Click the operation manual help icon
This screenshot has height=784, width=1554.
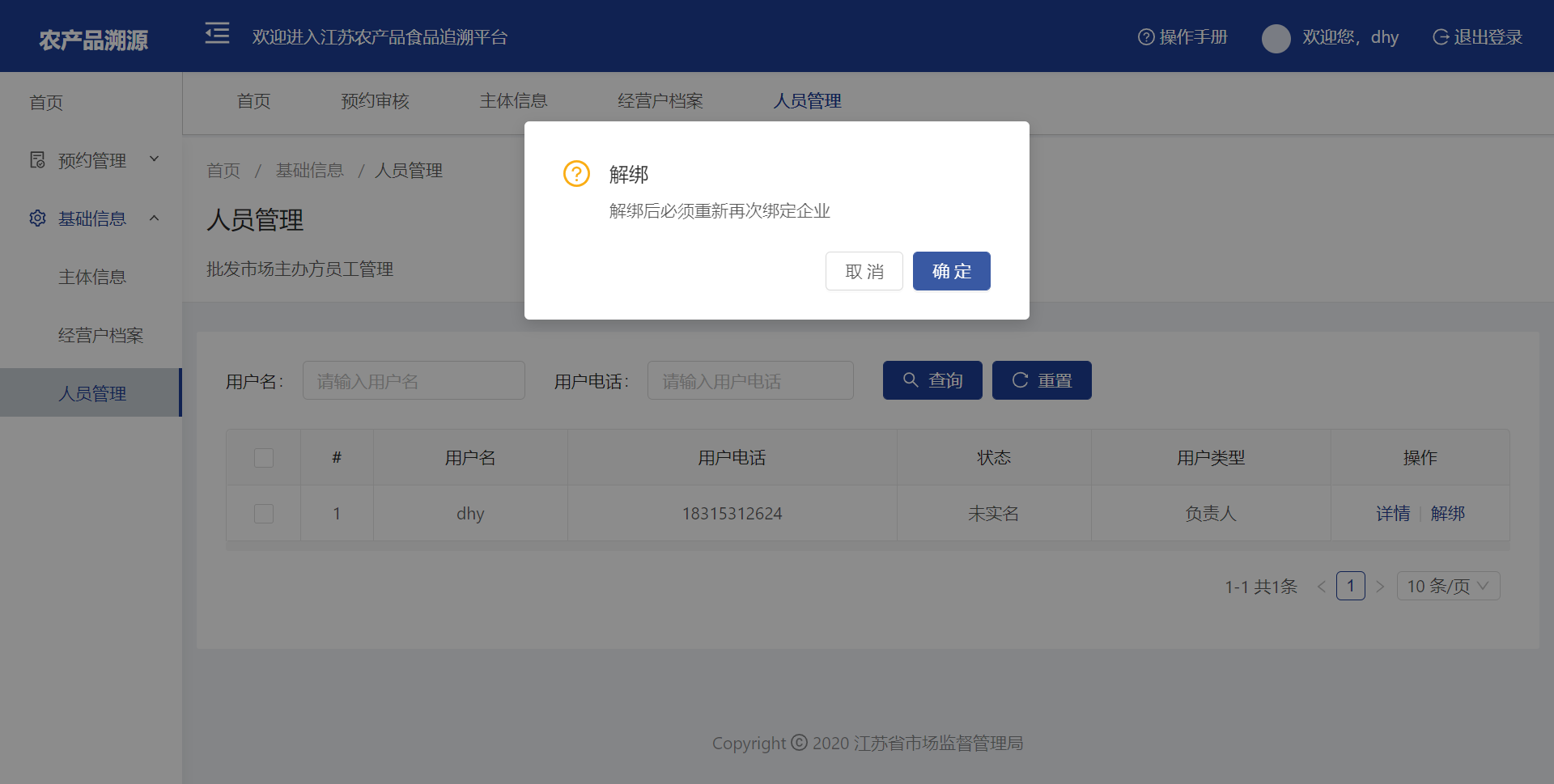tap(1145, 37)
